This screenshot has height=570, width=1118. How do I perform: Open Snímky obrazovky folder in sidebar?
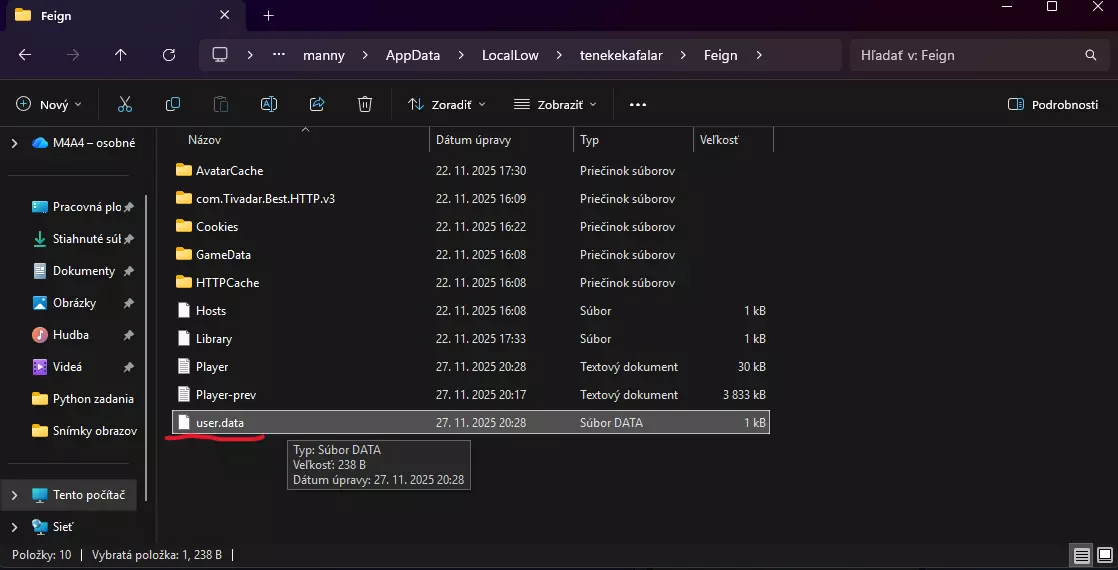point(83,431)
